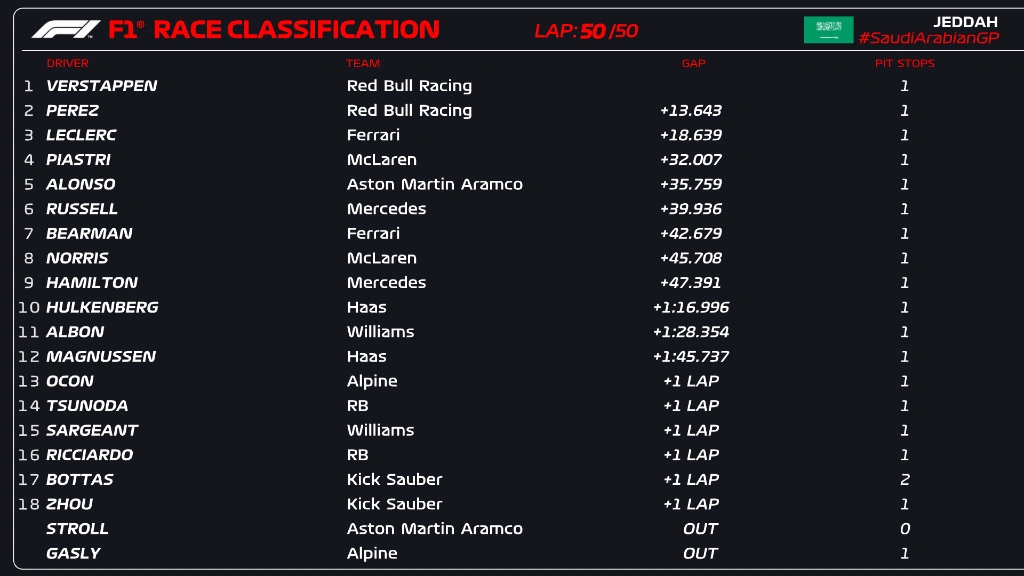Click the LAP 50/50 counter
Screen dimensions: 1024x576
586,31
